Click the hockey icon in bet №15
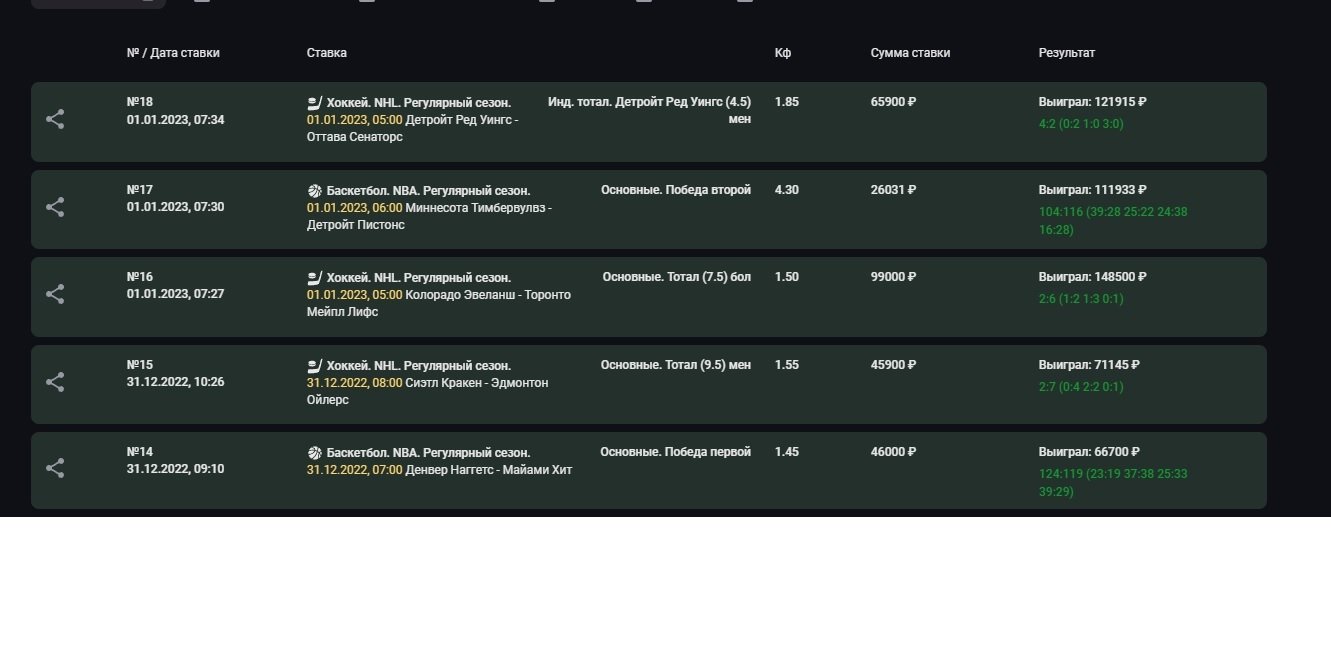 tap(314, 366)
